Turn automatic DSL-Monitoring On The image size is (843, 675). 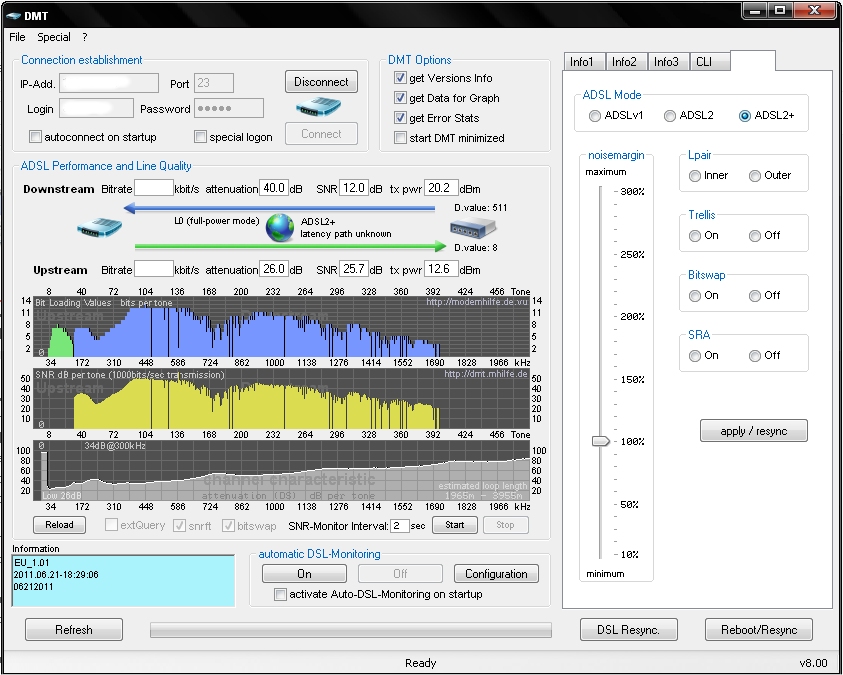pos(304,574)
